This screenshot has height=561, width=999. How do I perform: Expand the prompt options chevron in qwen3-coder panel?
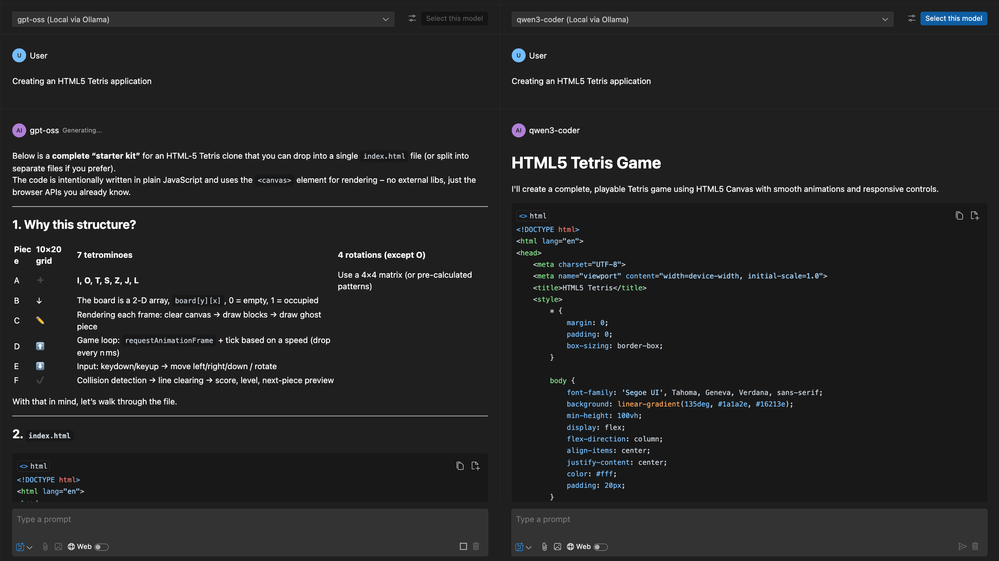[x=529, y=547]
